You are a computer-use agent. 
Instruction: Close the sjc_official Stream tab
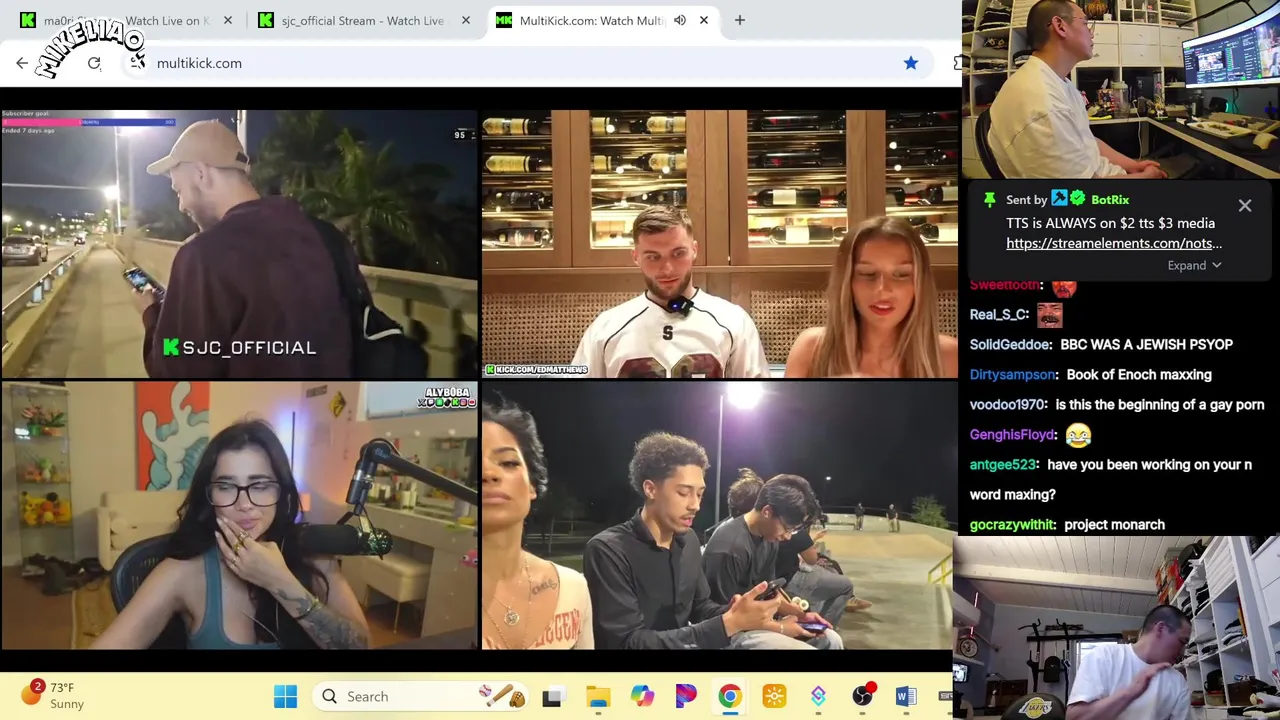[x=466, y=20]
